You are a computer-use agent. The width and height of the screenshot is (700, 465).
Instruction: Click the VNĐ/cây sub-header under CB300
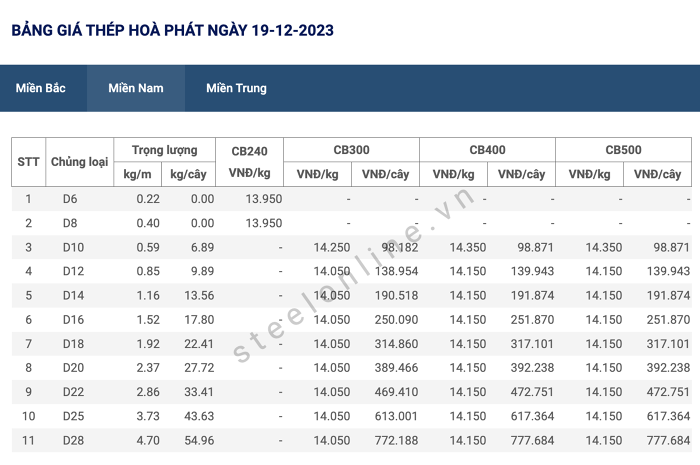[385, 174]
